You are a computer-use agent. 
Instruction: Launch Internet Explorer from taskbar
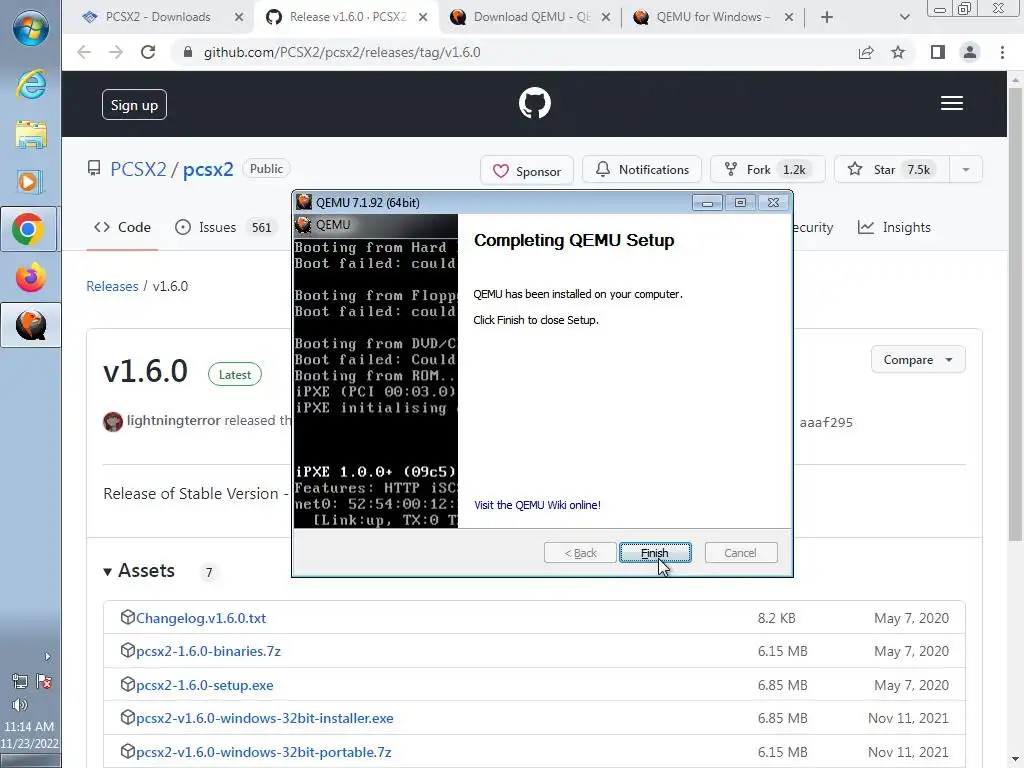[31, 85]
